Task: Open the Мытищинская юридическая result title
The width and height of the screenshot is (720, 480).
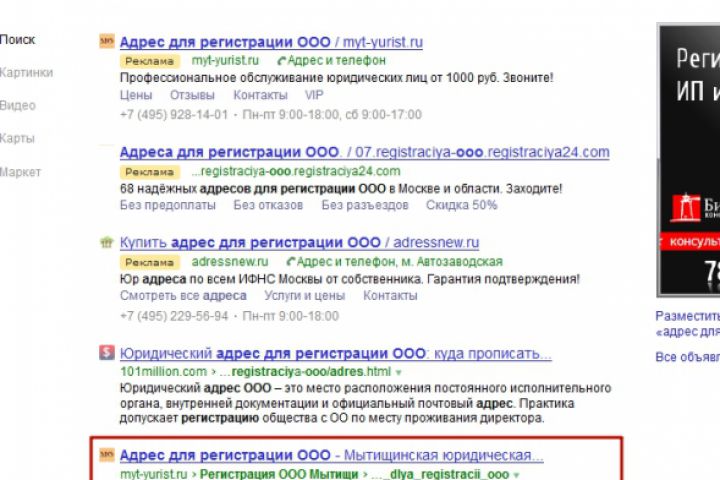Action: [332, 455]
